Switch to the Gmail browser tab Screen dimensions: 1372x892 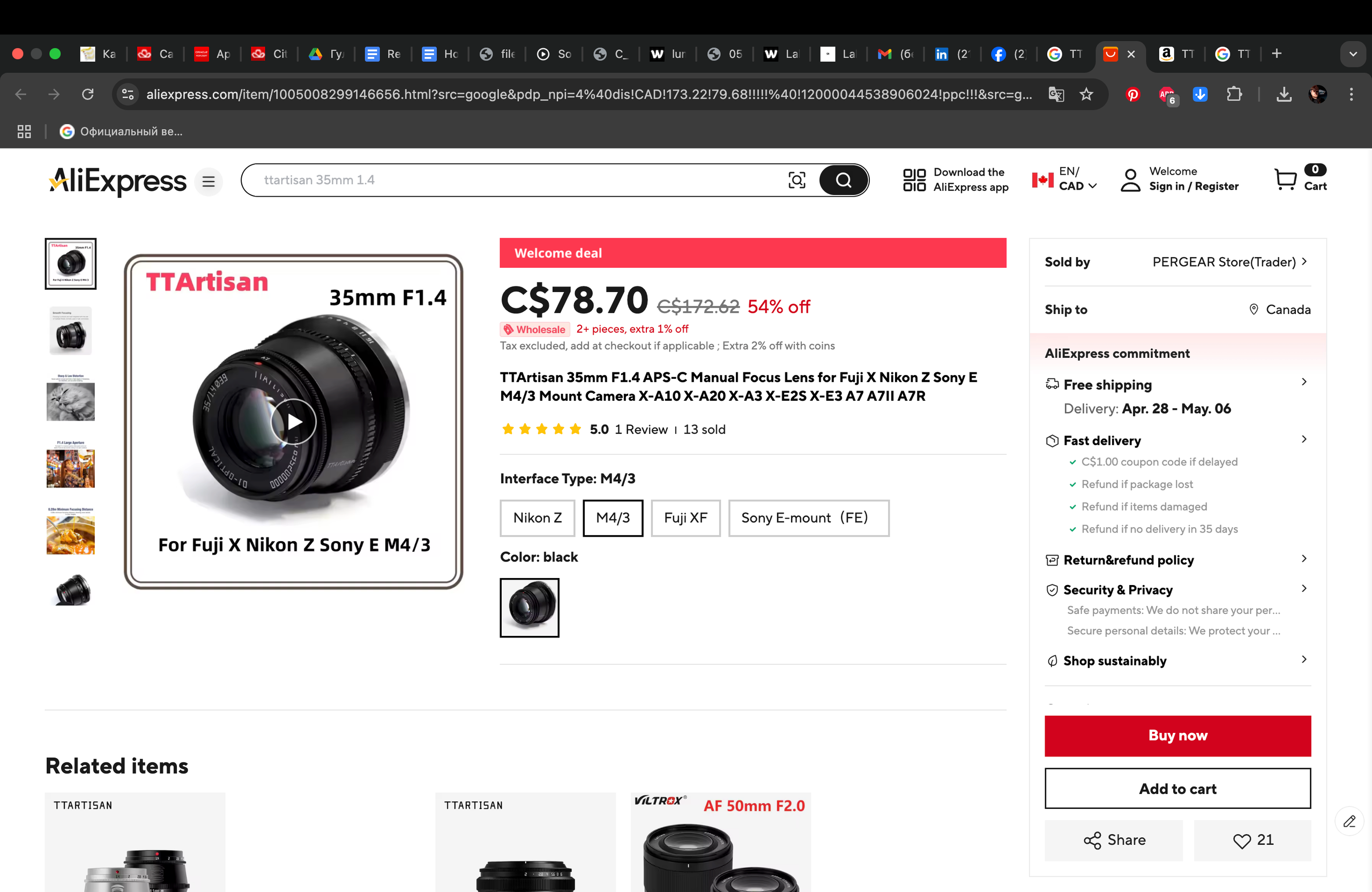893,54
